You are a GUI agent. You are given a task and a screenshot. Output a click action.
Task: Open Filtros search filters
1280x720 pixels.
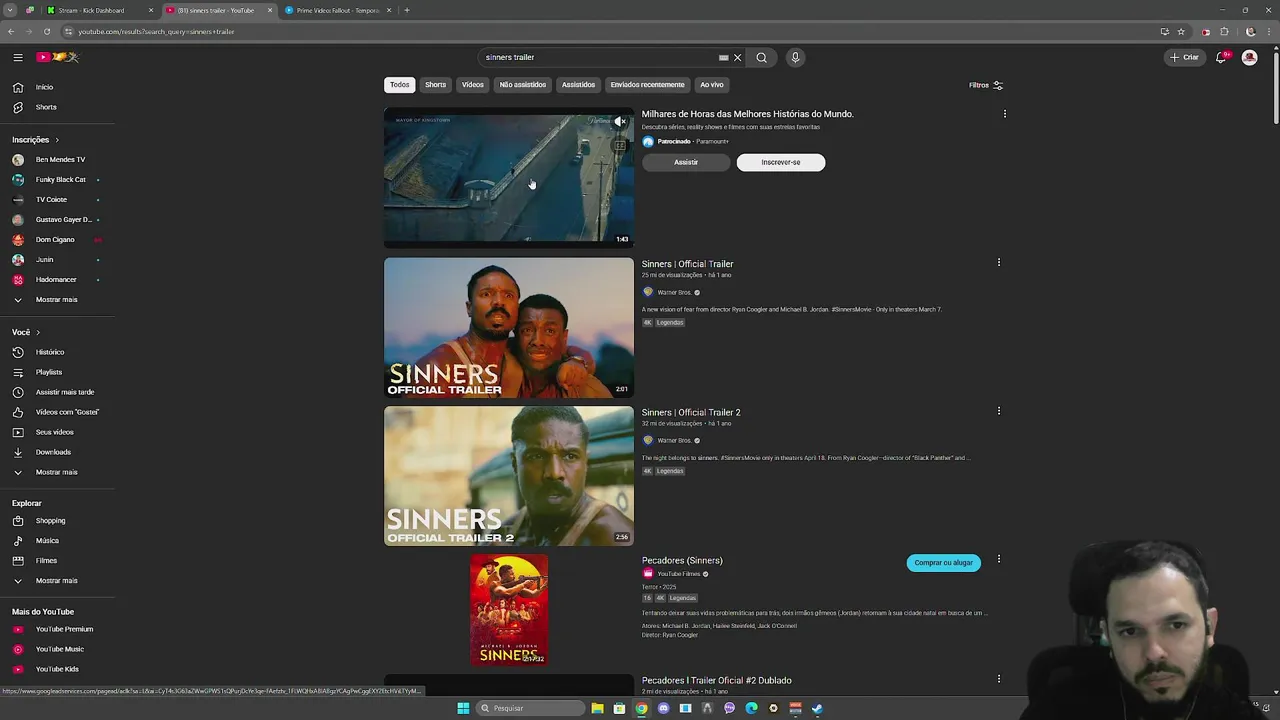click(x=985, y=85)
